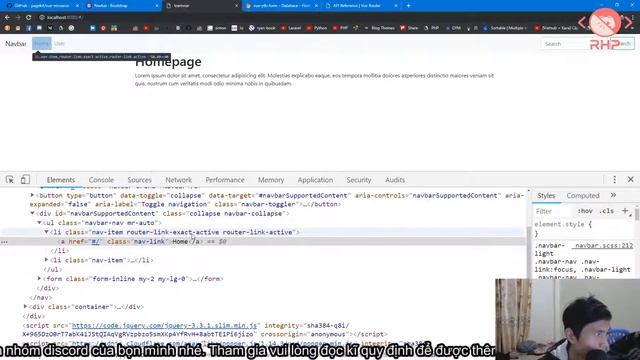
Task: Open the GYM bookmark
Action: (x=453, y=28)
